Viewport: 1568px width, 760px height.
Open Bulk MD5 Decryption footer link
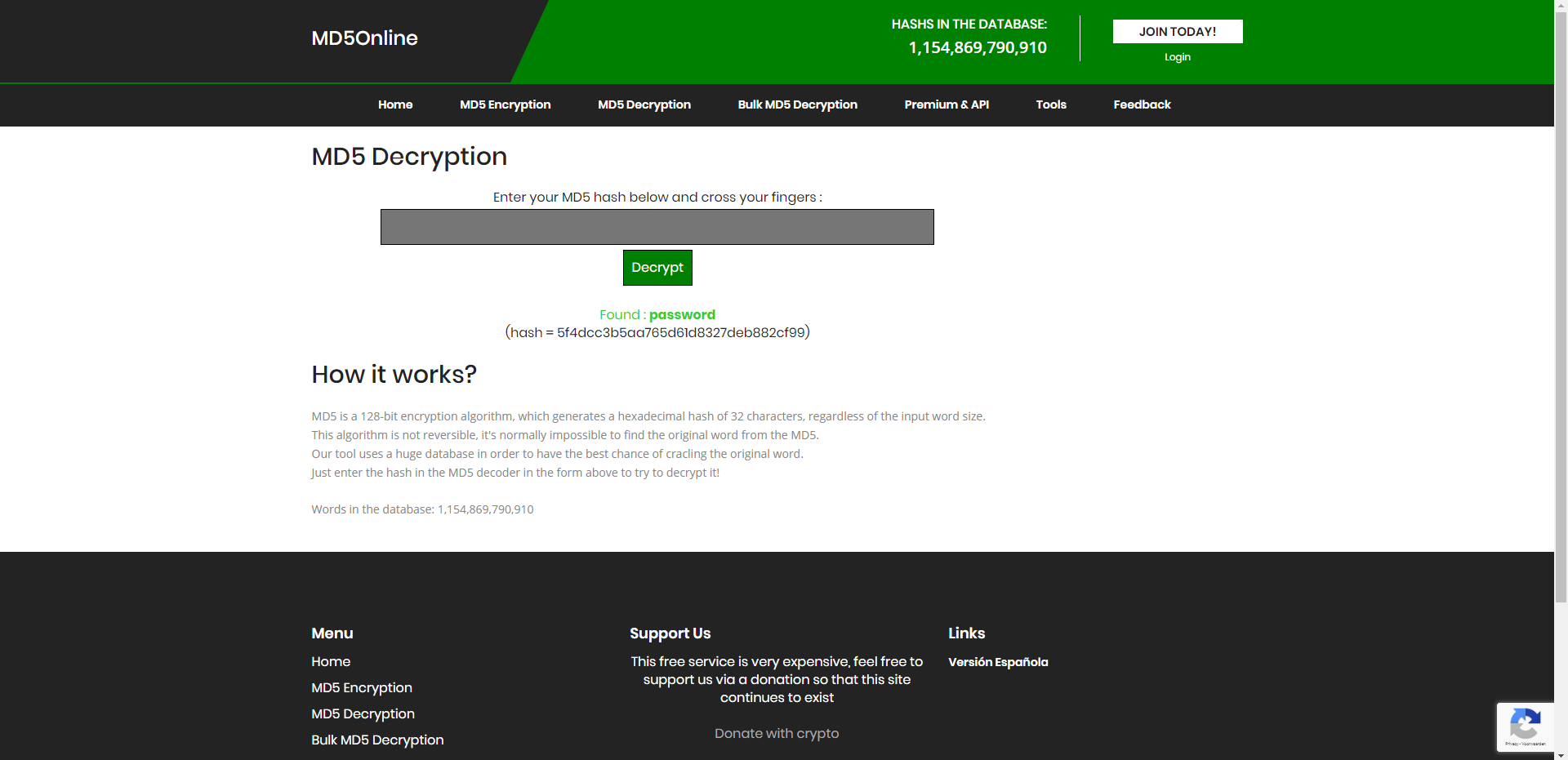[x=377, y=740]
